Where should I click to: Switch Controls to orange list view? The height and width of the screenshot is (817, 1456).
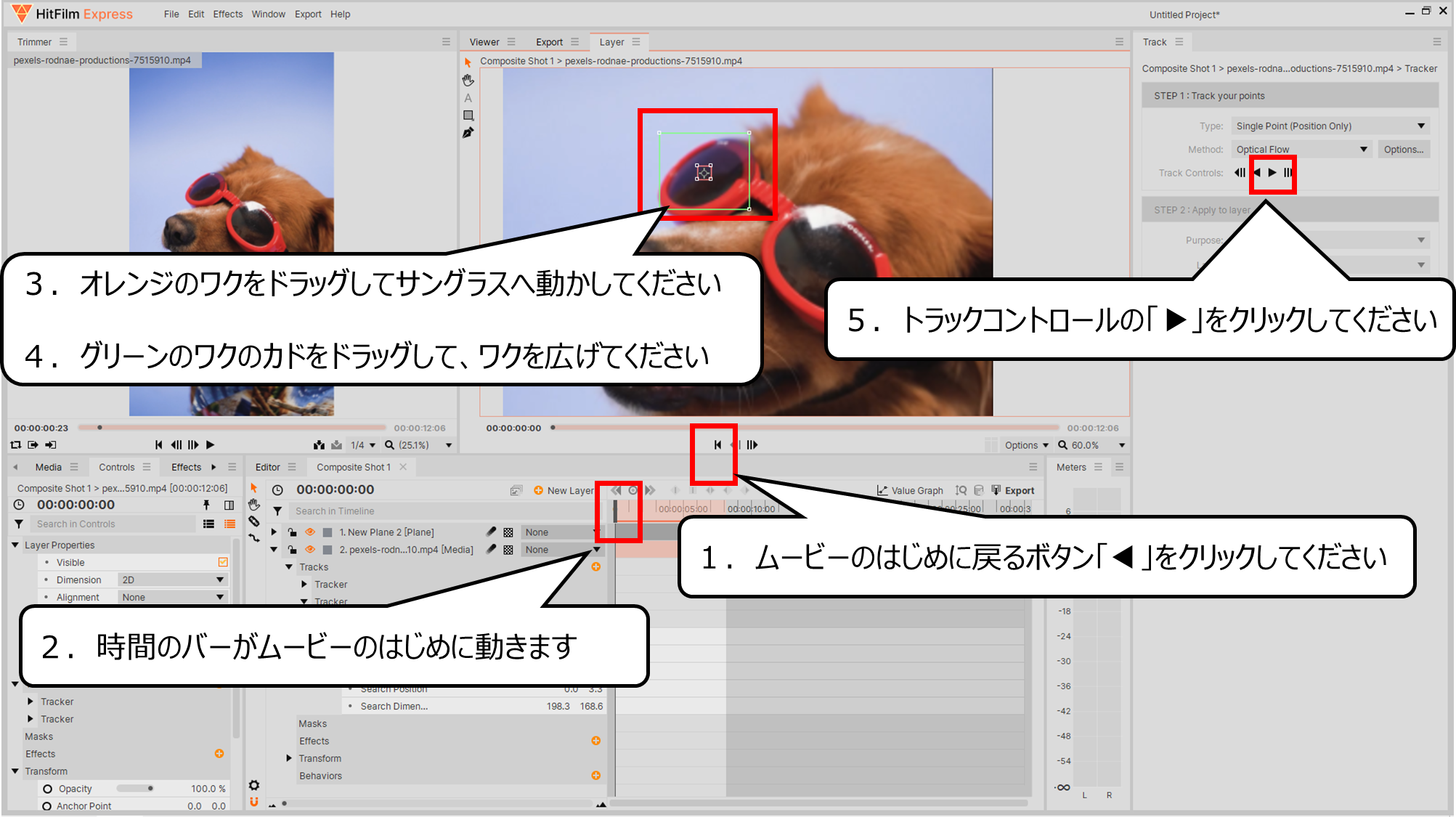pos(229,524)
